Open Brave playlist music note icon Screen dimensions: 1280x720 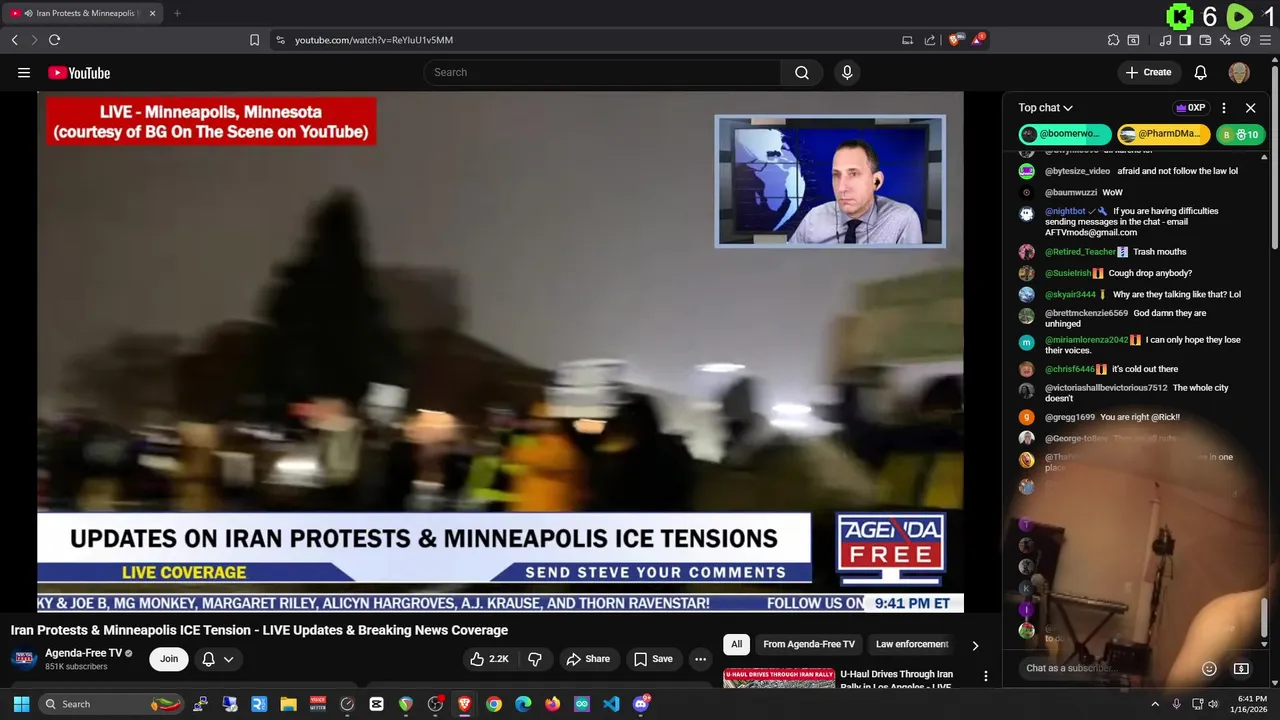[x=1165, y=40]
